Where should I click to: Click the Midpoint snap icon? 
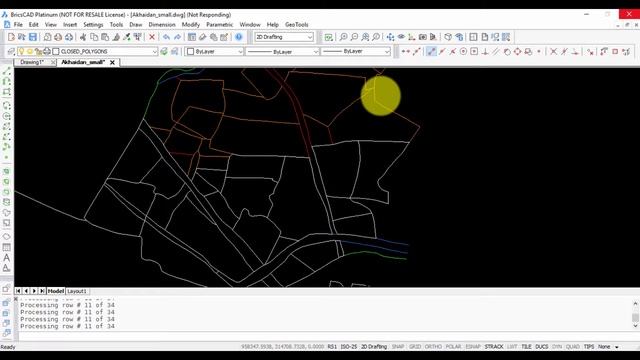(x=442, y=51)
